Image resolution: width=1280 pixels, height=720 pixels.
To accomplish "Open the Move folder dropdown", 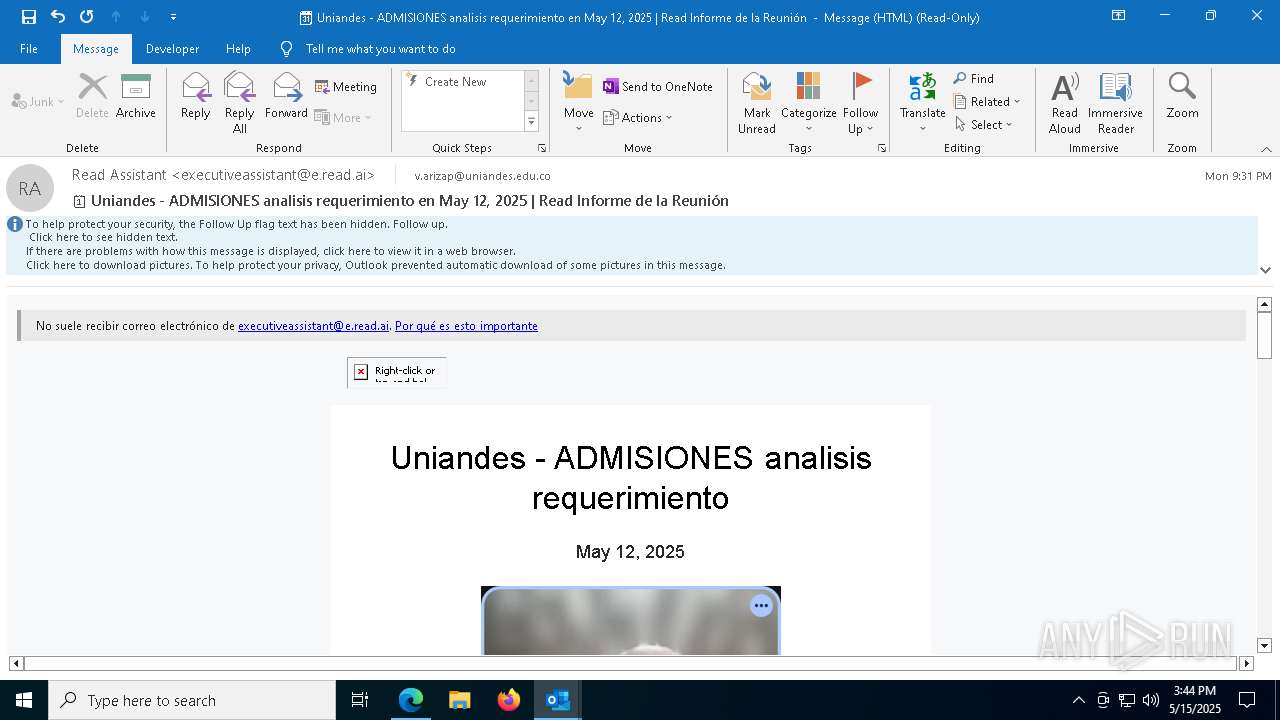I will click(x=578, y=103).
